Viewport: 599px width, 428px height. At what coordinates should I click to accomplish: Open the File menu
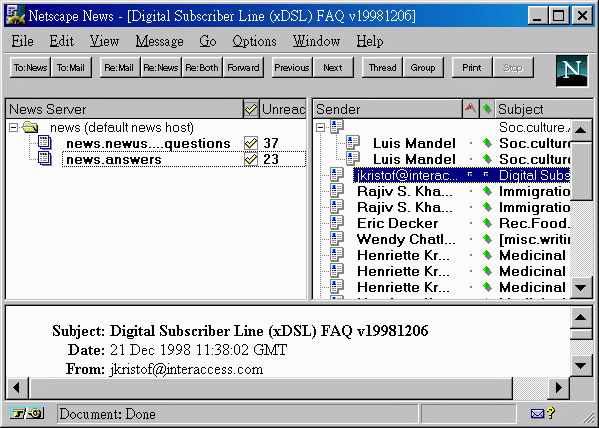pos(22,41)
